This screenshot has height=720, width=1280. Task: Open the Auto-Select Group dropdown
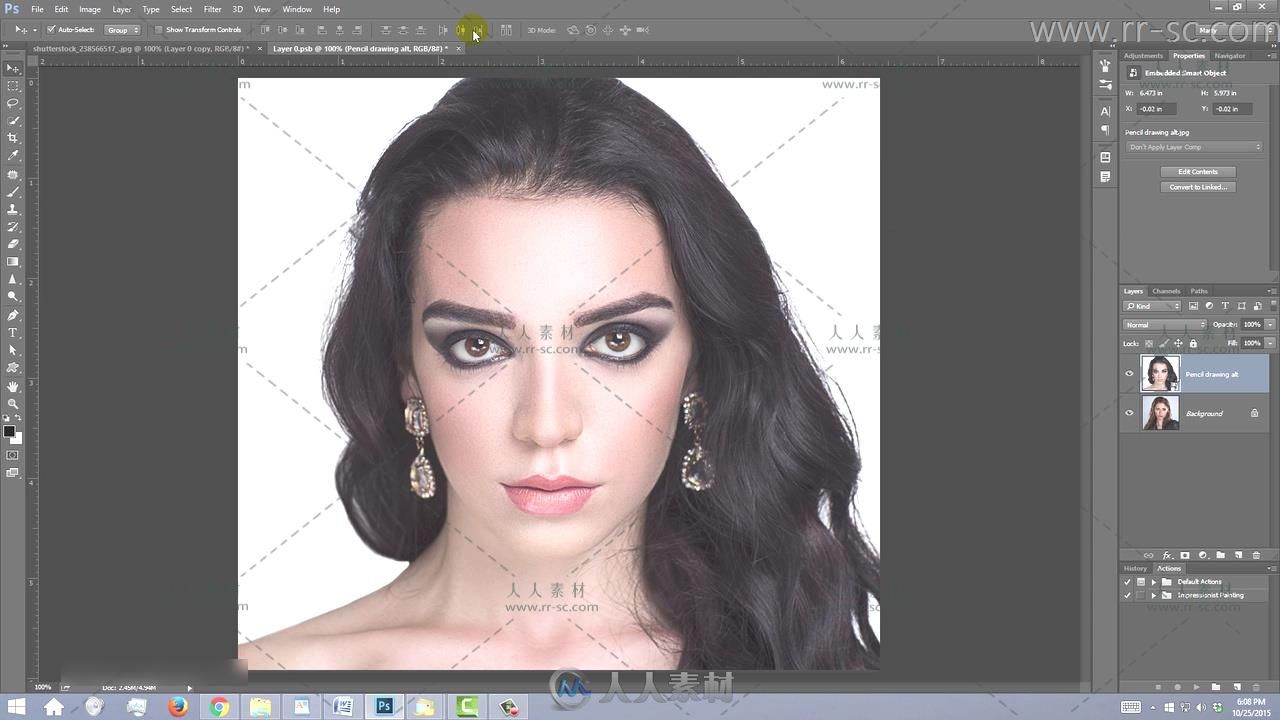click(x=123, y=30)
